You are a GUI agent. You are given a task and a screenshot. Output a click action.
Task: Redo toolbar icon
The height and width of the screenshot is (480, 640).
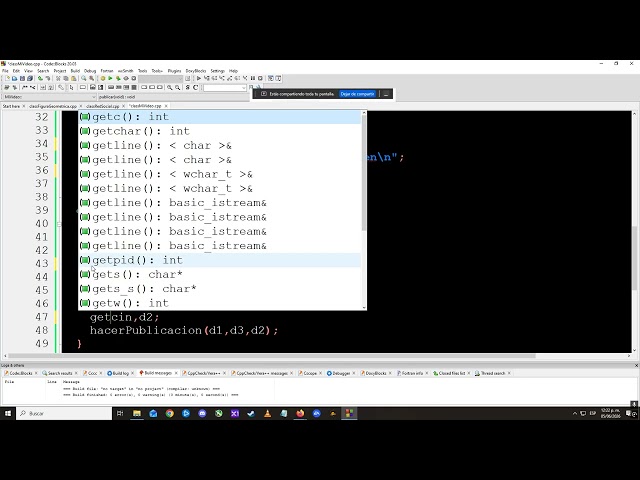click(x=48, y=78)
